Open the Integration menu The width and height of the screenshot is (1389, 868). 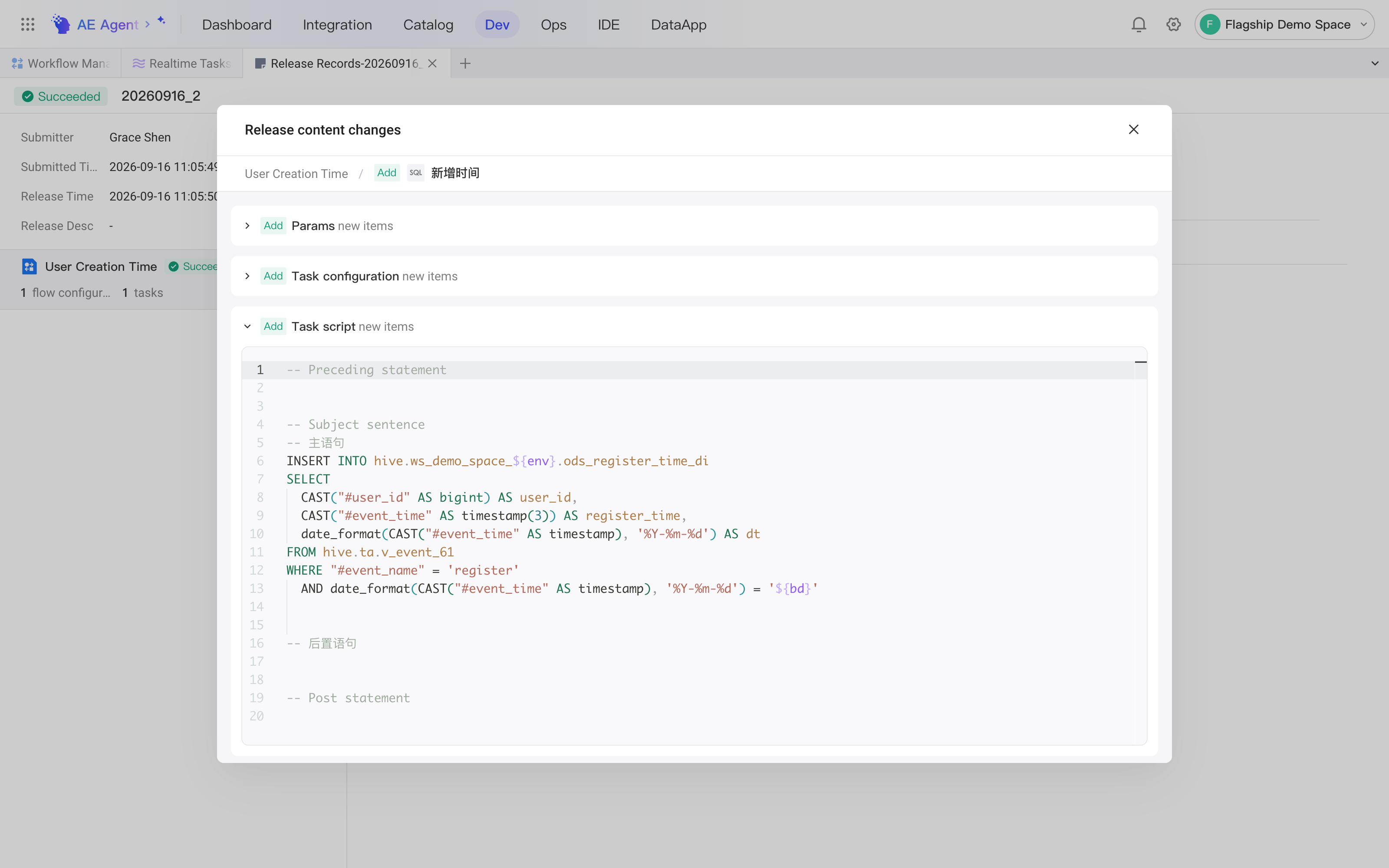click(x=338, y=25)
